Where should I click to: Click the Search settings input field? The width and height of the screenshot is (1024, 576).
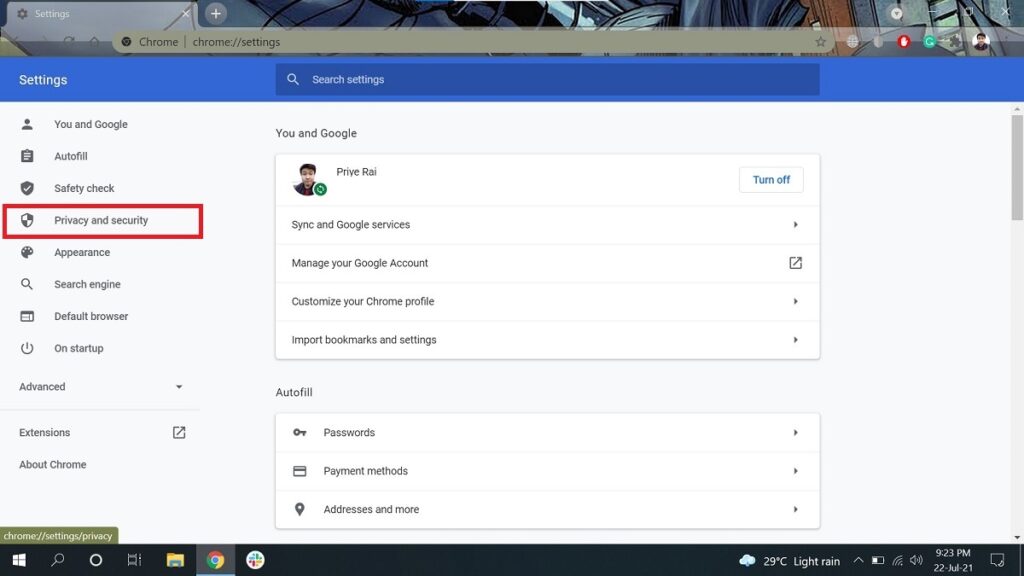coord(560,79)
